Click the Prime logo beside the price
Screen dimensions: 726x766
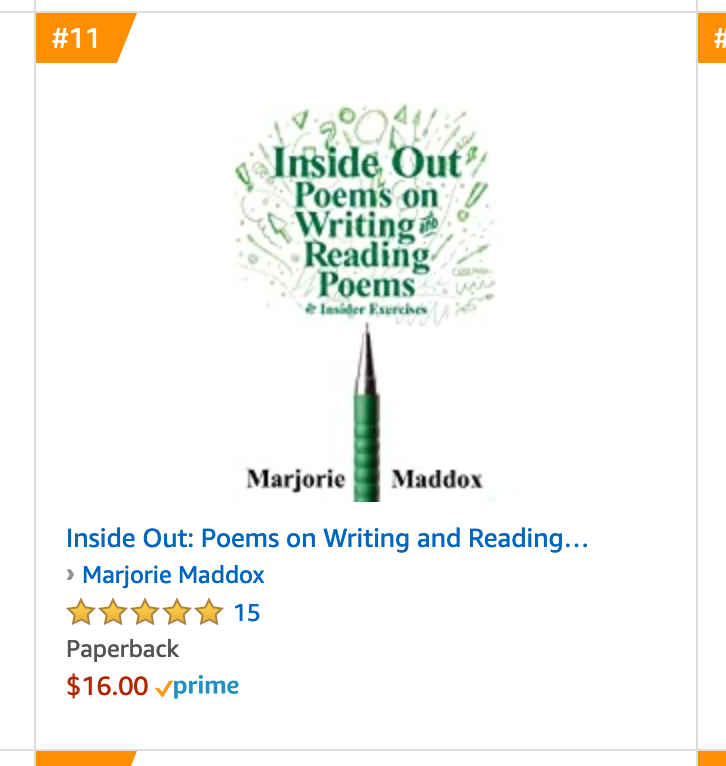click(x=205, y=686)
